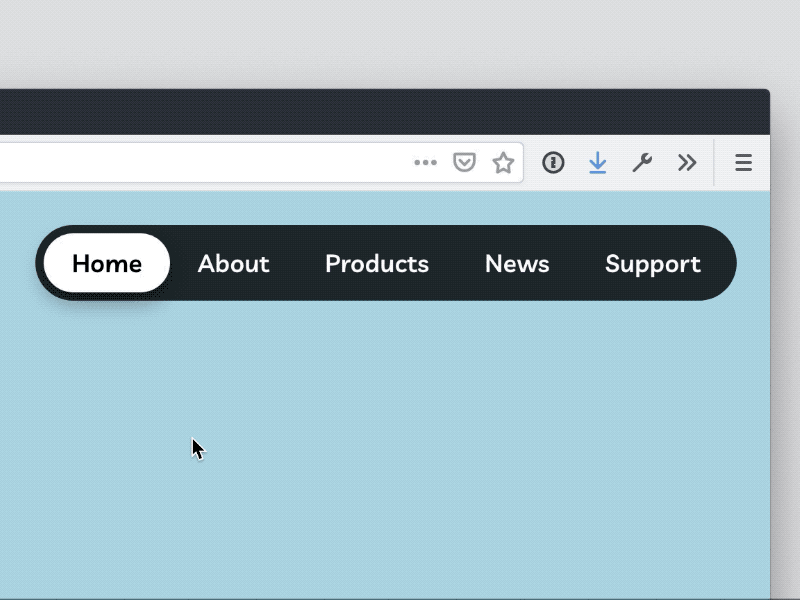This screenshot has height=600, width=800.
Task: Click the News pill in the navigation bar
Action: (517, 263)
